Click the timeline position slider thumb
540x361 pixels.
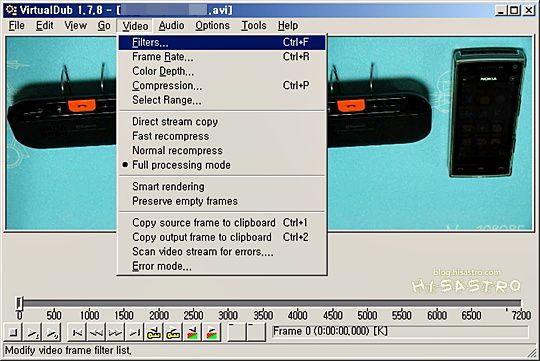[19, 303]
